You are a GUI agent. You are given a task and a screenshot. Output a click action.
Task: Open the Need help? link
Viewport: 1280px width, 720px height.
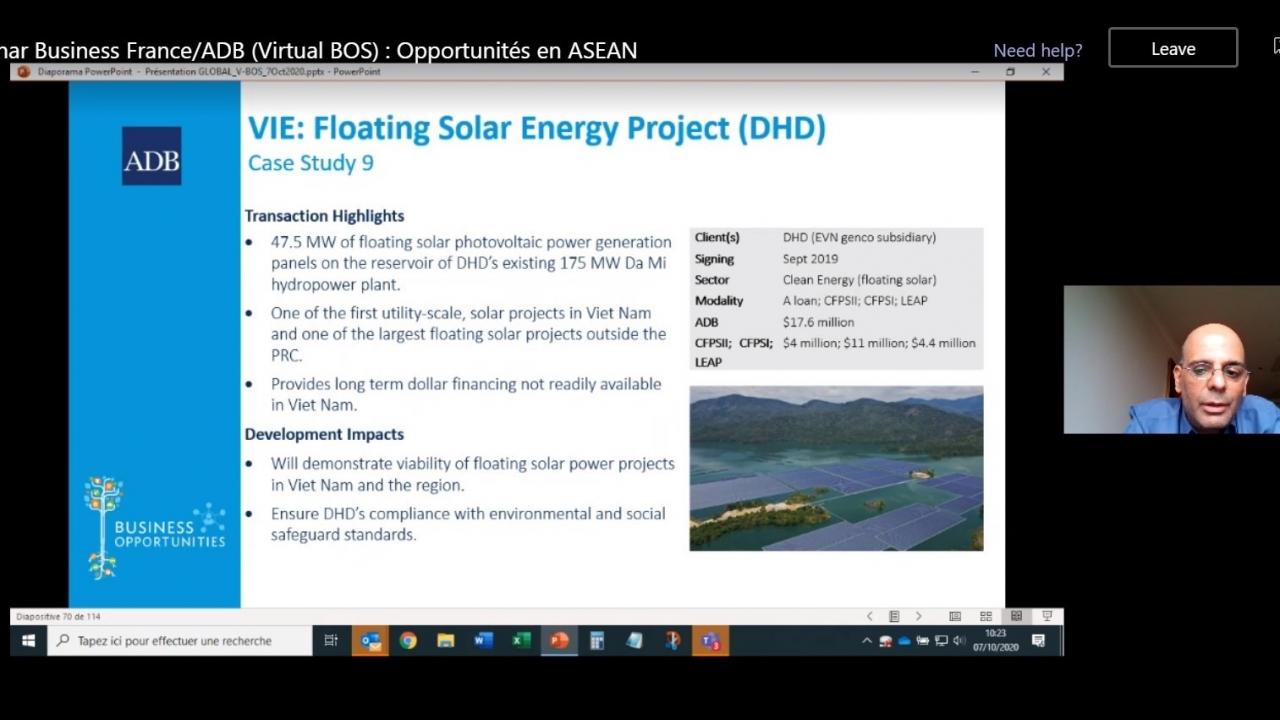click(1037, 50)
